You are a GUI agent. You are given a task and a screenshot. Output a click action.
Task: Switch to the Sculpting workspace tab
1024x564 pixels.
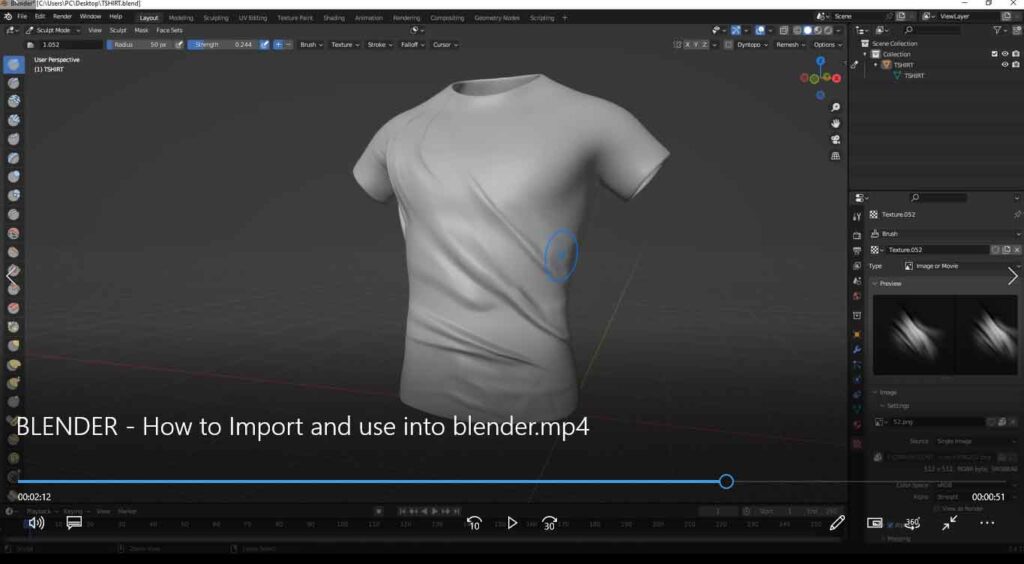[215, 17]
